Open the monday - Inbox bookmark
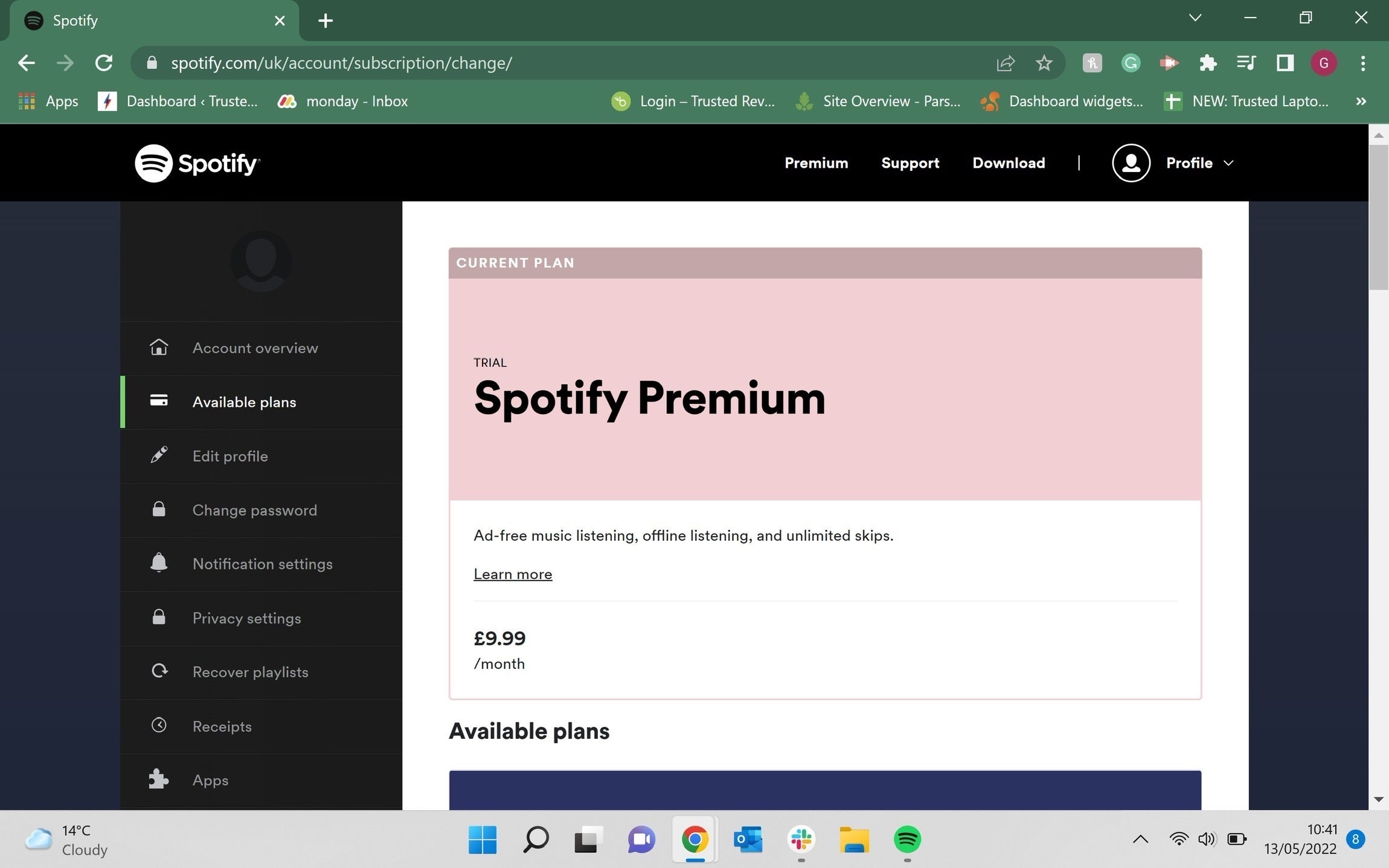Image resolution: width=1389 pixels, height=868 pixels. 342,101
